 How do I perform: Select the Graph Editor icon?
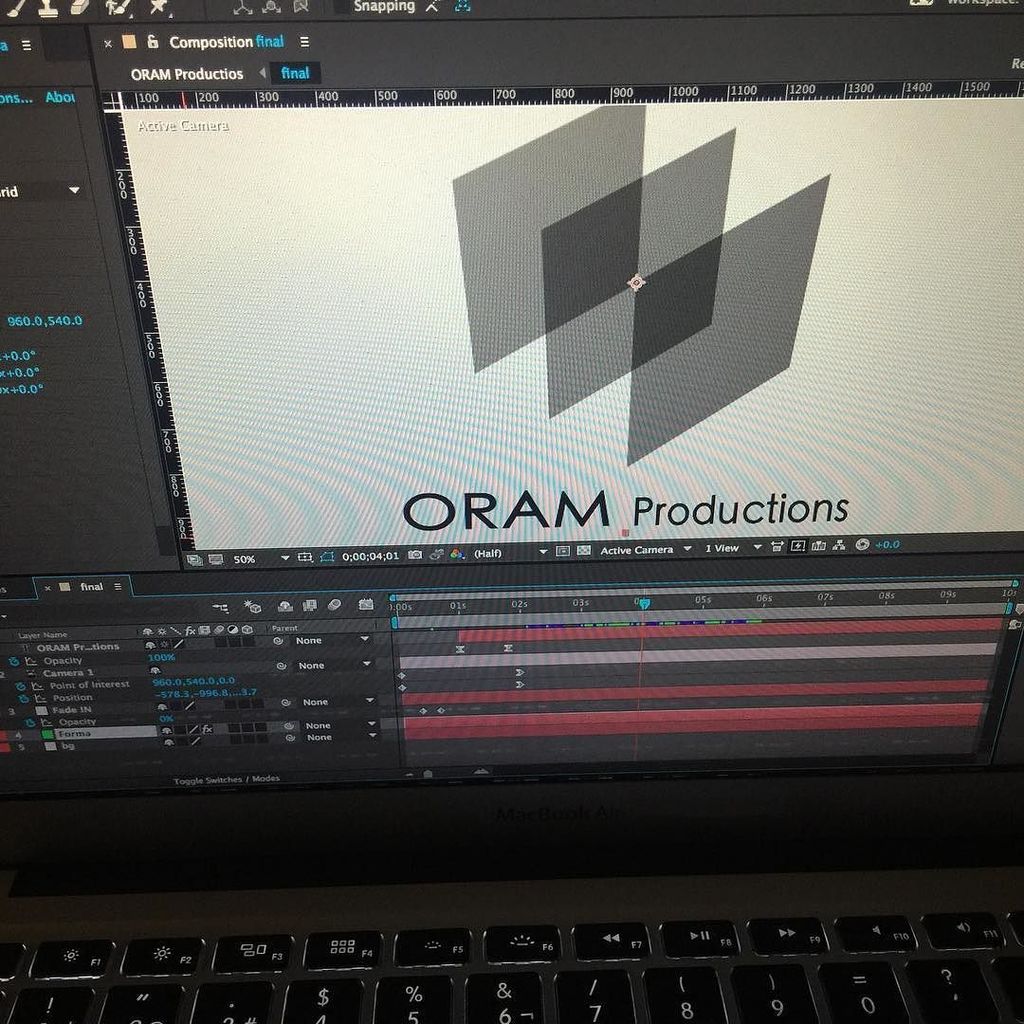(x=365, y=605)
